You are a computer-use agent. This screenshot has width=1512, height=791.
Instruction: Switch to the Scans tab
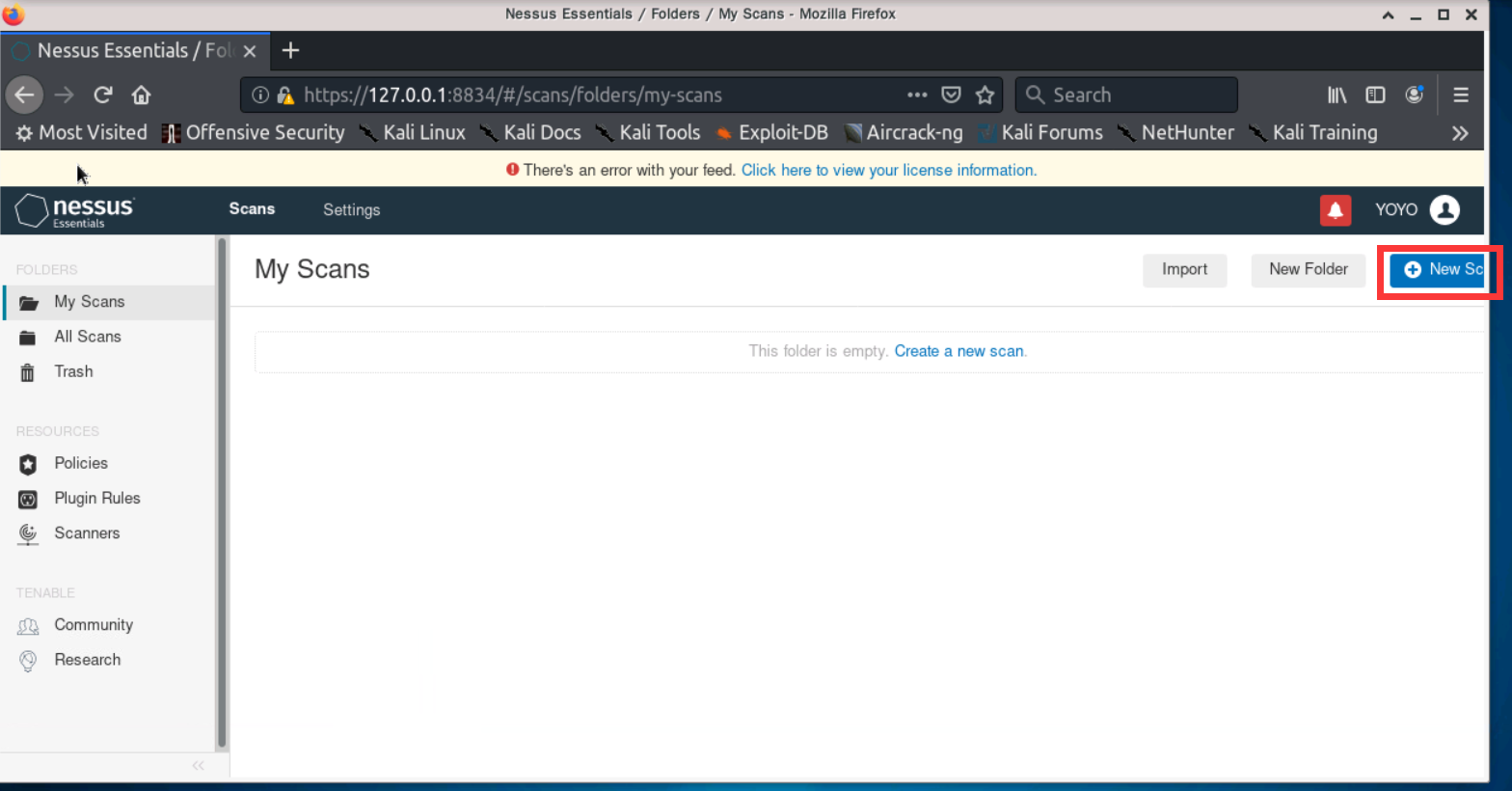pos(252,209)
